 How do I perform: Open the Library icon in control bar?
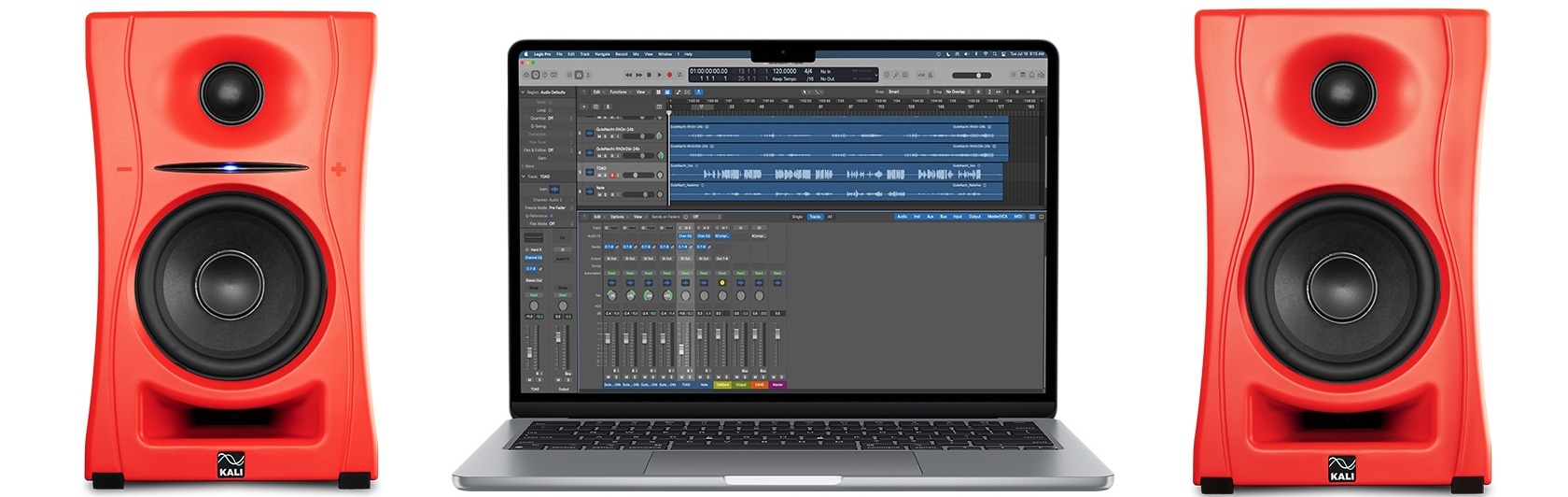coord(526,75)
